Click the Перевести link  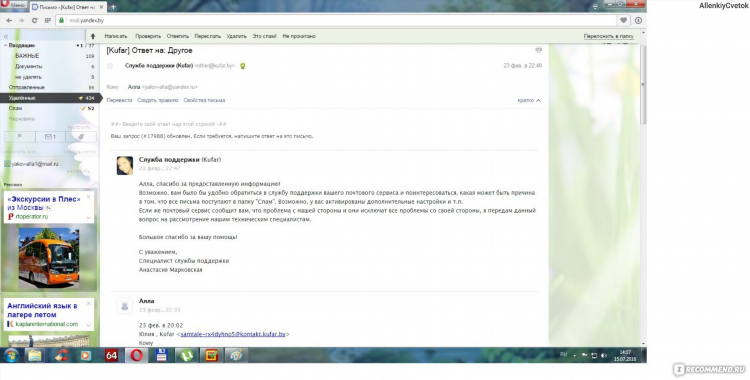tap(119, 101)
